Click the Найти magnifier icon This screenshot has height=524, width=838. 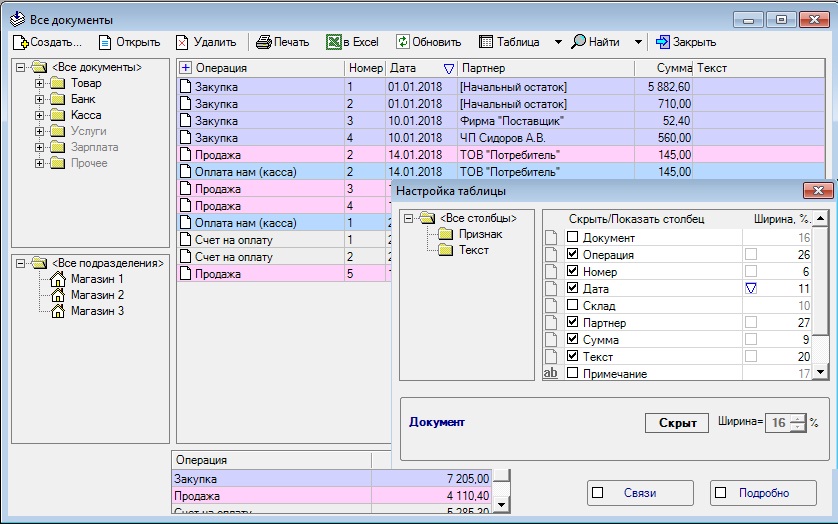pos(578,42)
